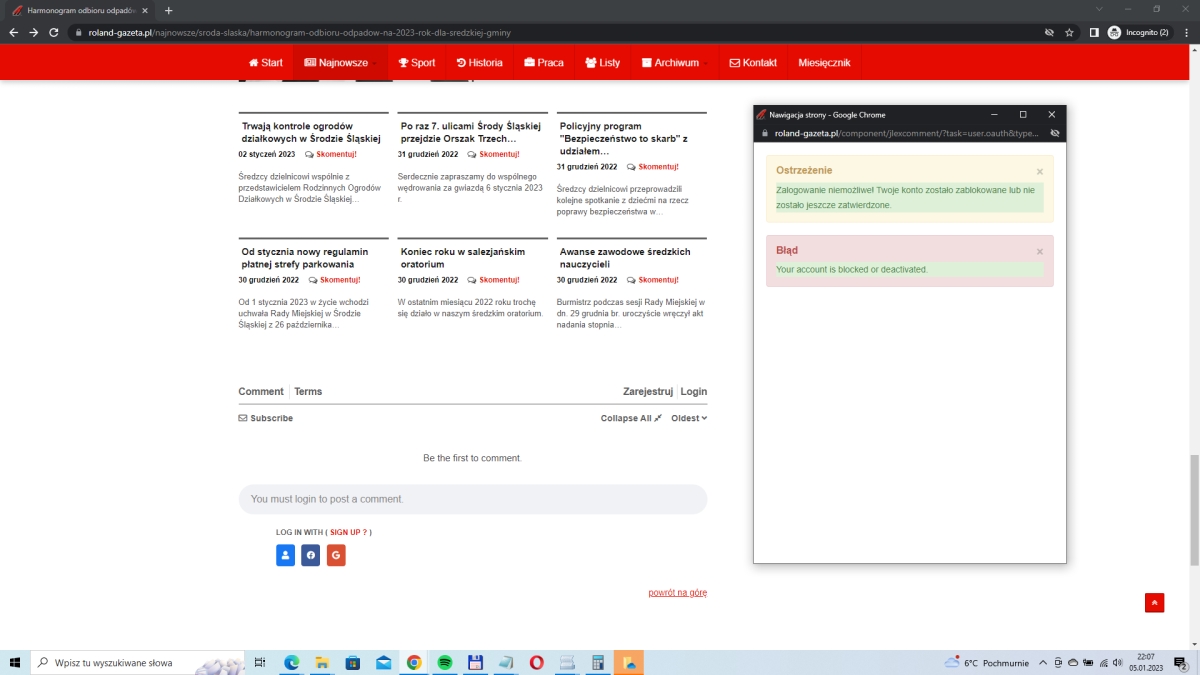The height and width of the screenshot is (675, 1200).
Task: Expand the Oldest sort dropdown
Action: (689, 418)
